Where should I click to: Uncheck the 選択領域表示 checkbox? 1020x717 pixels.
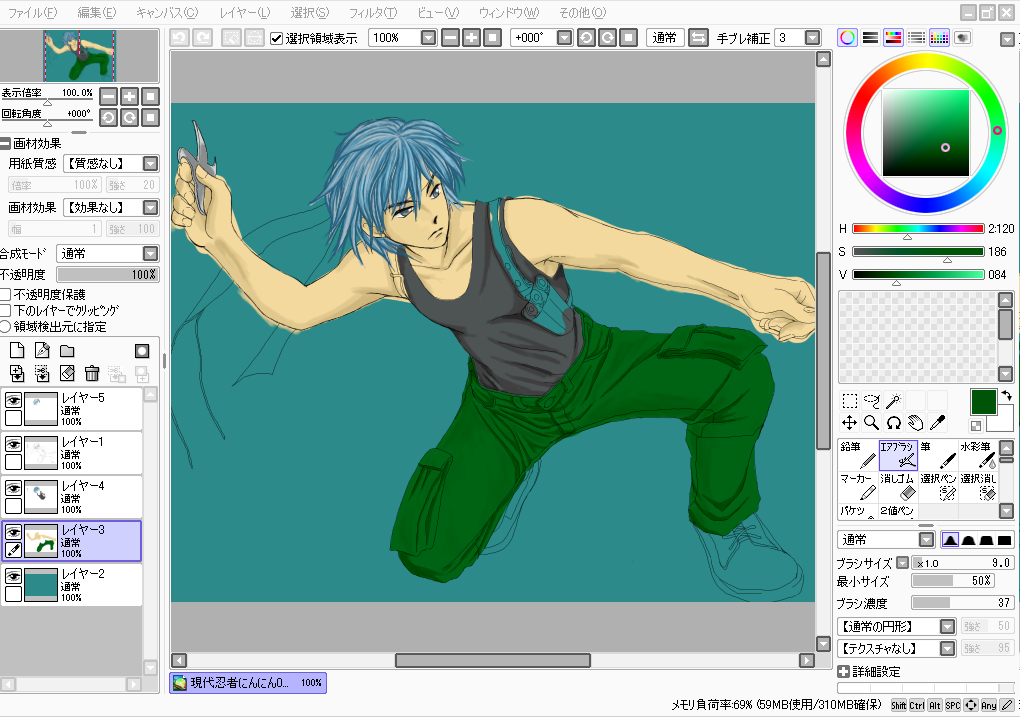tap(277, 38)
